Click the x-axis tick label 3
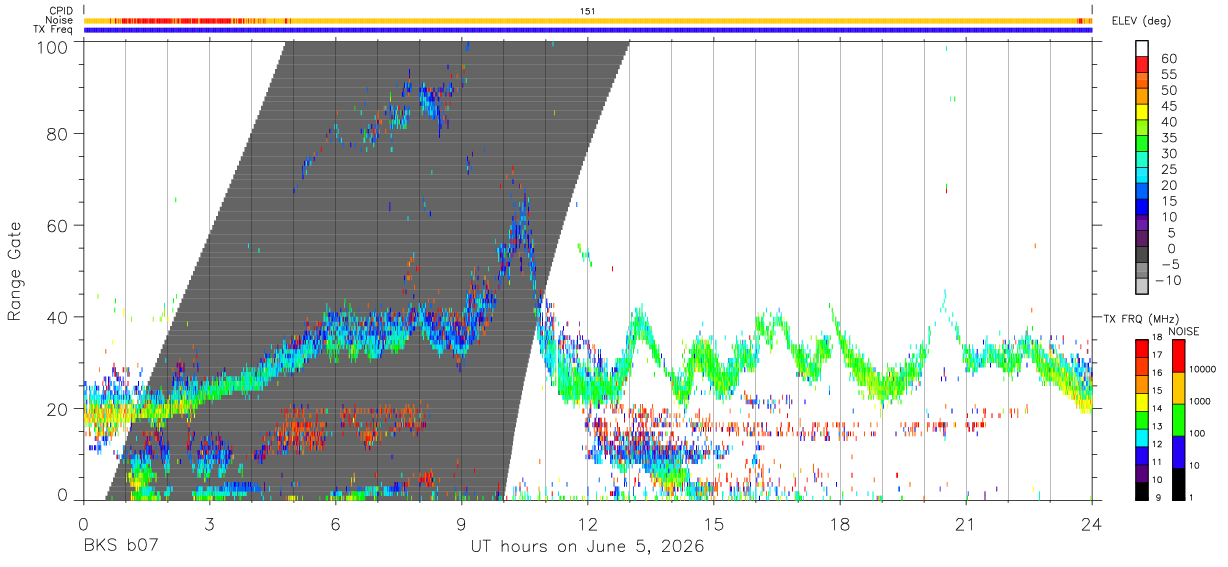1228x567 pixels. click(210, 524)
